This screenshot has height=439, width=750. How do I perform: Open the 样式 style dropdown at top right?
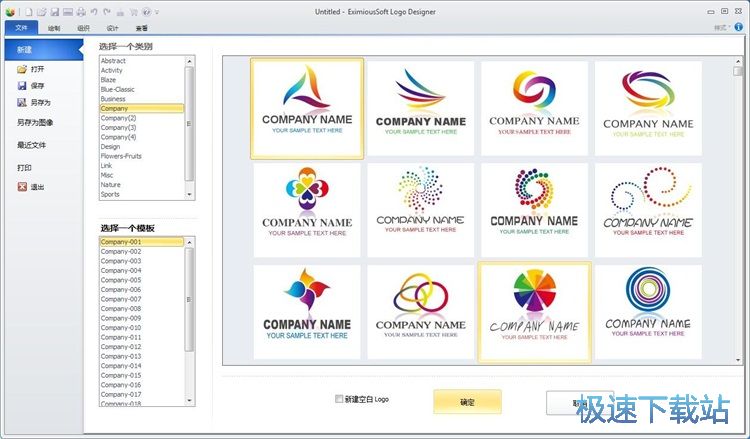pos(722,28)
